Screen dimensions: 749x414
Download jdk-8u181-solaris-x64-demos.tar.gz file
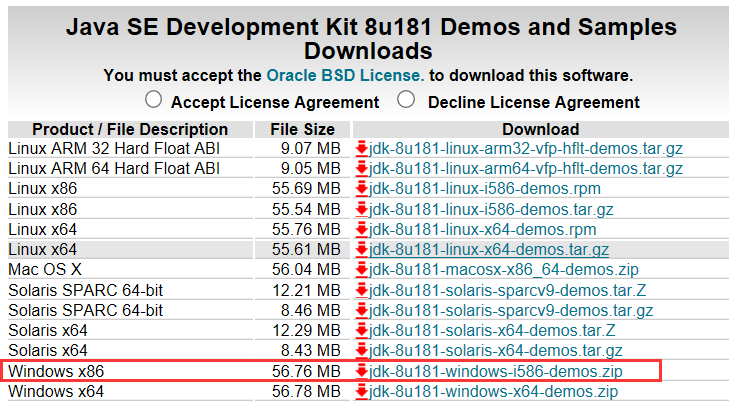click(496, 351)
